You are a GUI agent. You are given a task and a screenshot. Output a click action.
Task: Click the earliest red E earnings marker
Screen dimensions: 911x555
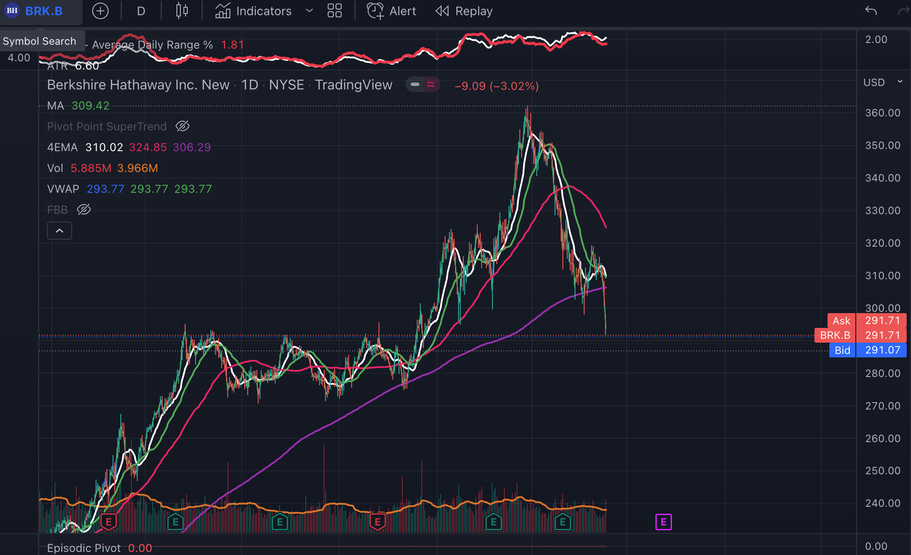pos(109,522)
